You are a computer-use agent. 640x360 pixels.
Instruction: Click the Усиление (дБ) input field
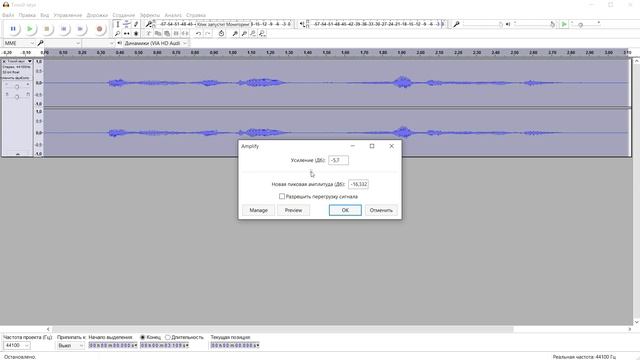(x=338, y=160)
